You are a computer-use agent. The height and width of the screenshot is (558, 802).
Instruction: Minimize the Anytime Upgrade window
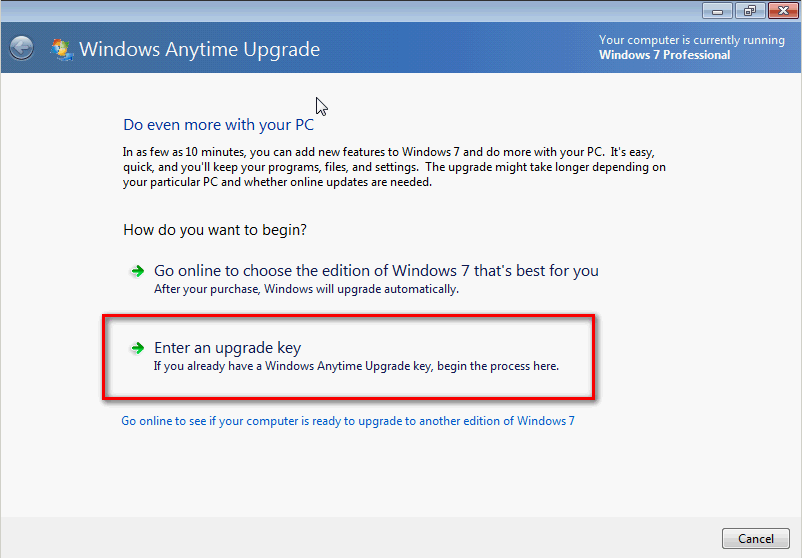717,10
